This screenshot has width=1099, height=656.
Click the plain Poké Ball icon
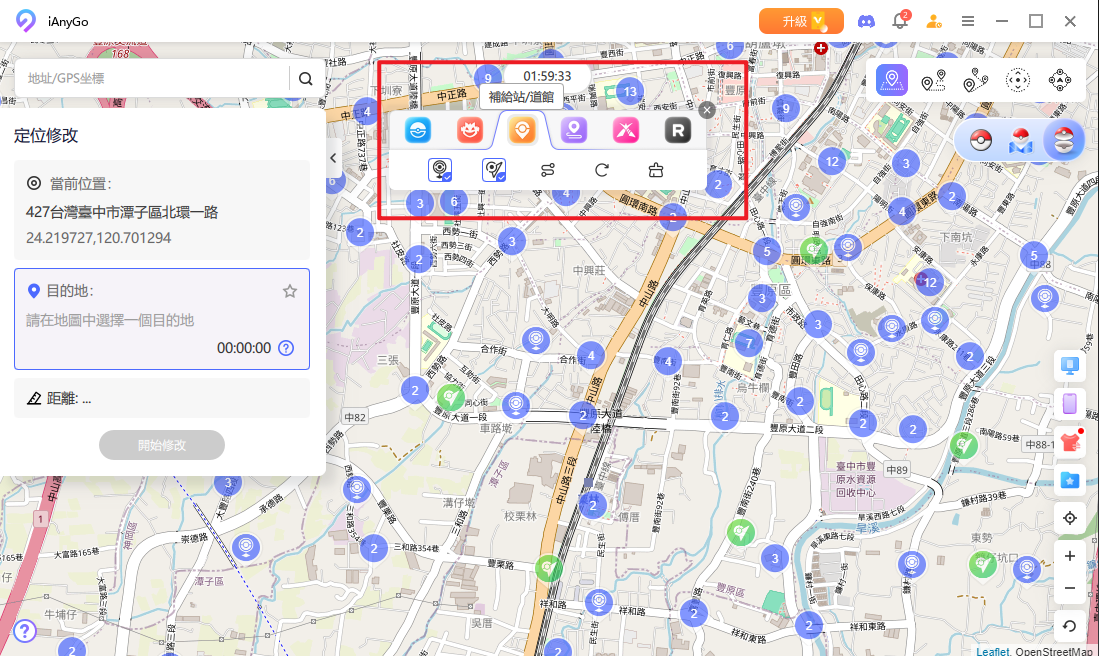(x=981, y=140)
